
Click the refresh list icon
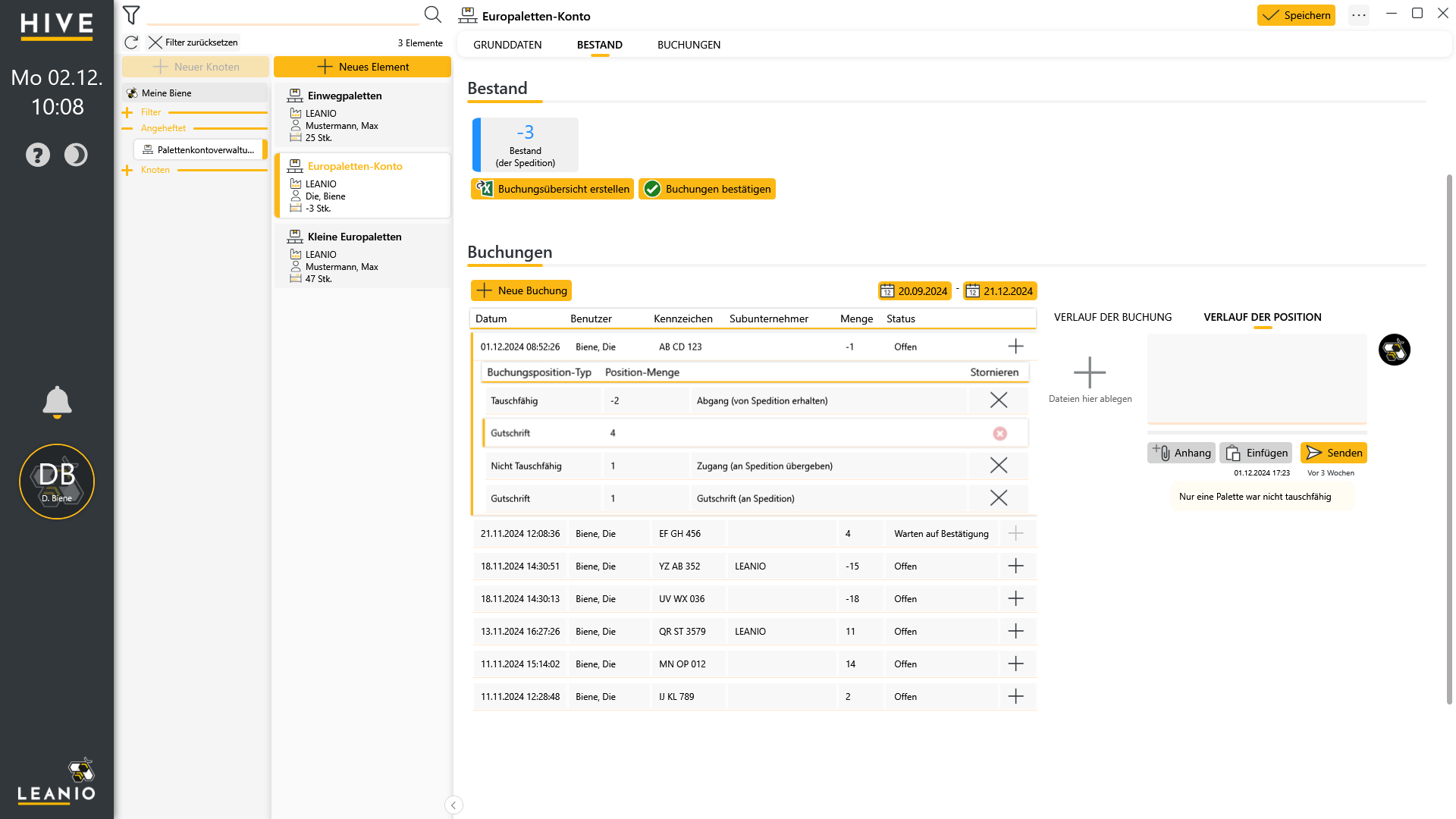[131, 42]
